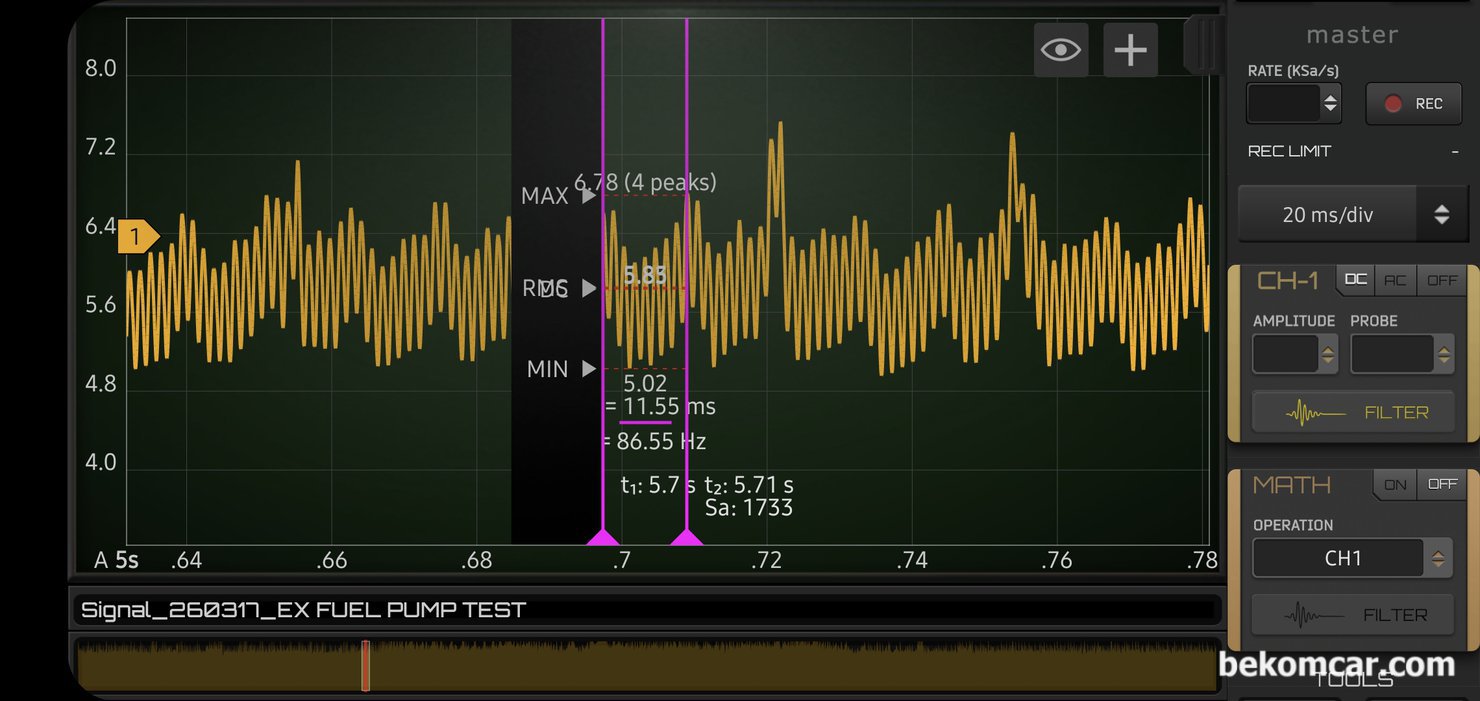
Task: Turn MATH channel ON
Action: coord(1395,484)
